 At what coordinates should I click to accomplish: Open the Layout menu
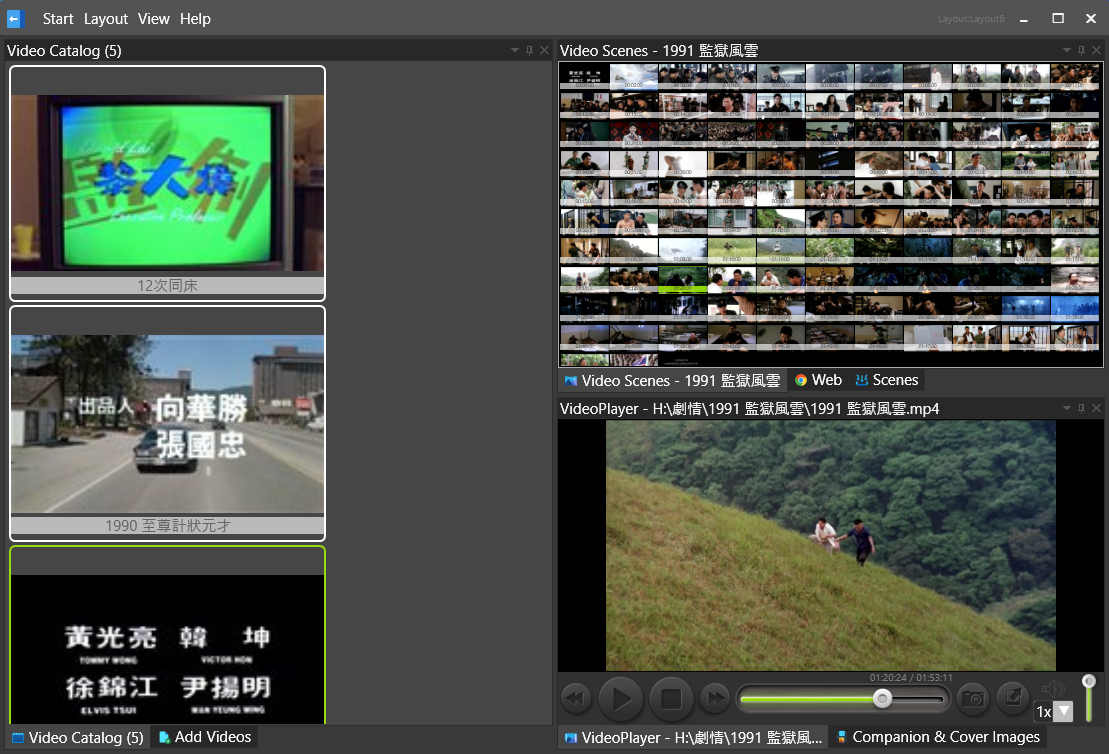coord(106,19)
